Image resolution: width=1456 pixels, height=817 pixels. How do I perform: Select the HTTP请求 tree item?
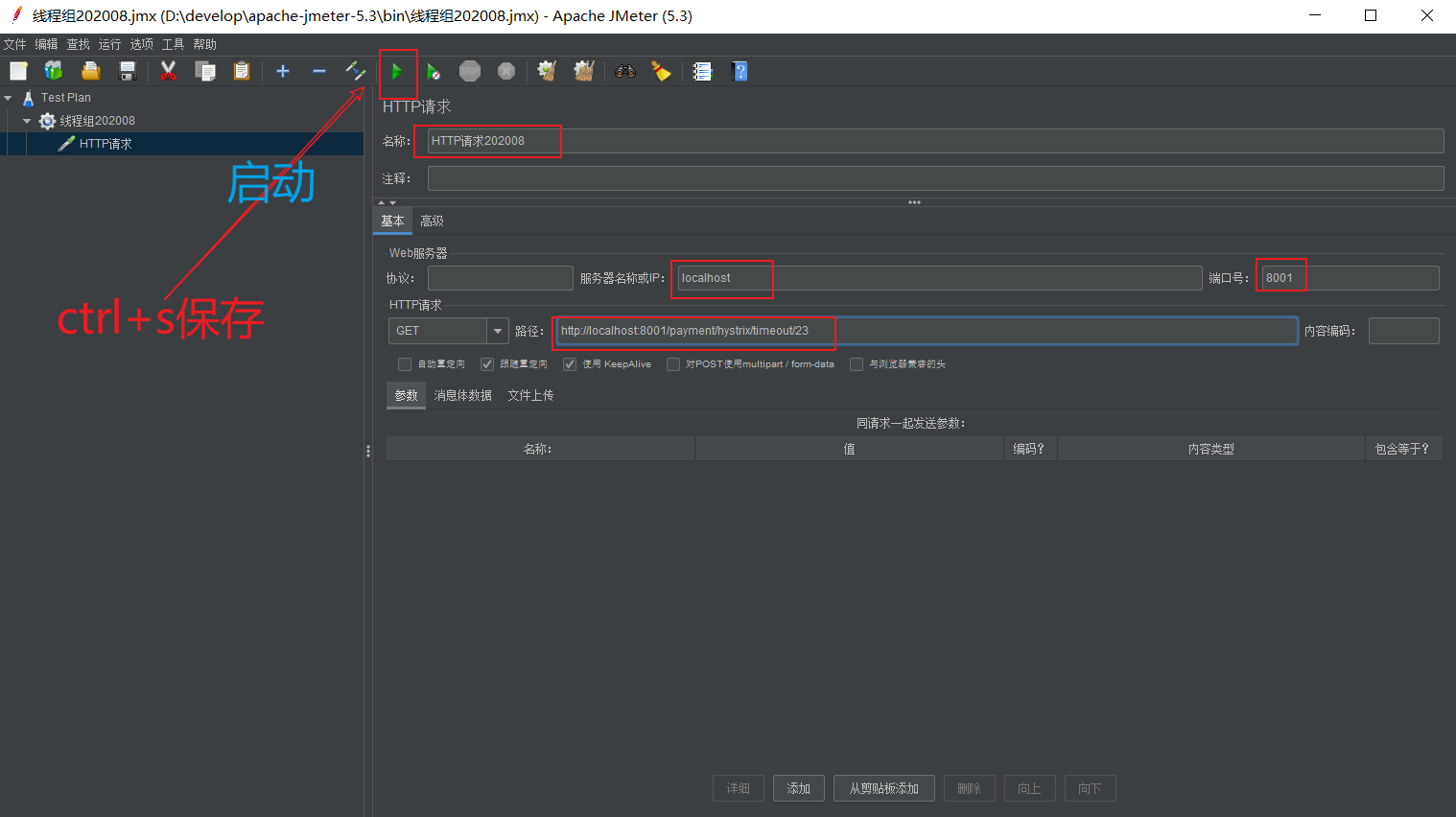[x=106, y=144]
